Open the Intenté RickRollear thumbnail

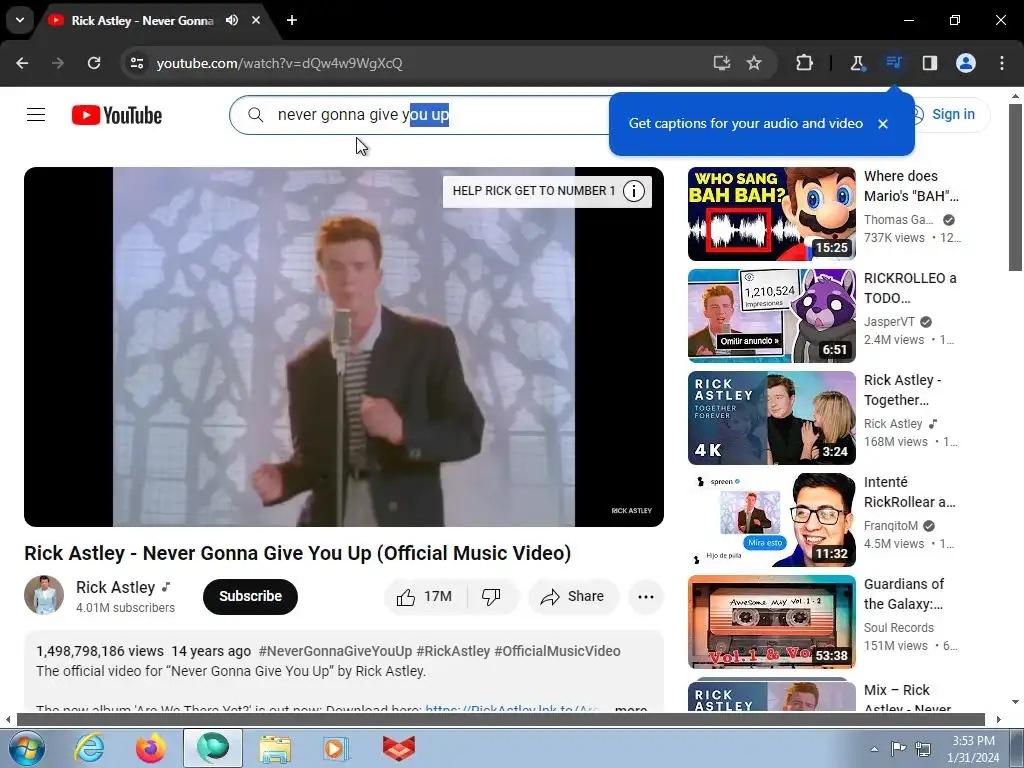click(x=771, y=520)
